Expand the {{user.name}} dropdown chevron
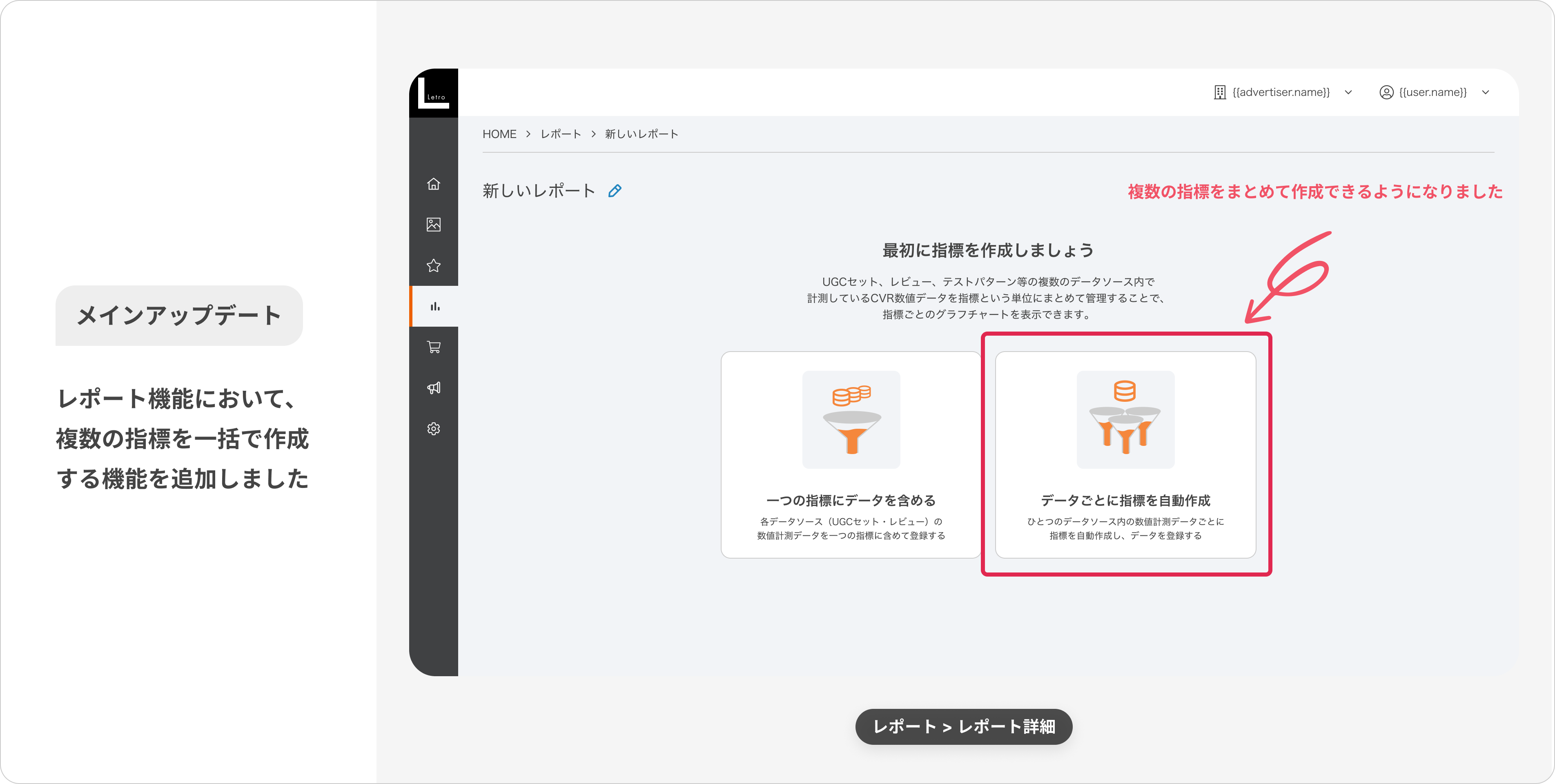 coord(1486,92)
